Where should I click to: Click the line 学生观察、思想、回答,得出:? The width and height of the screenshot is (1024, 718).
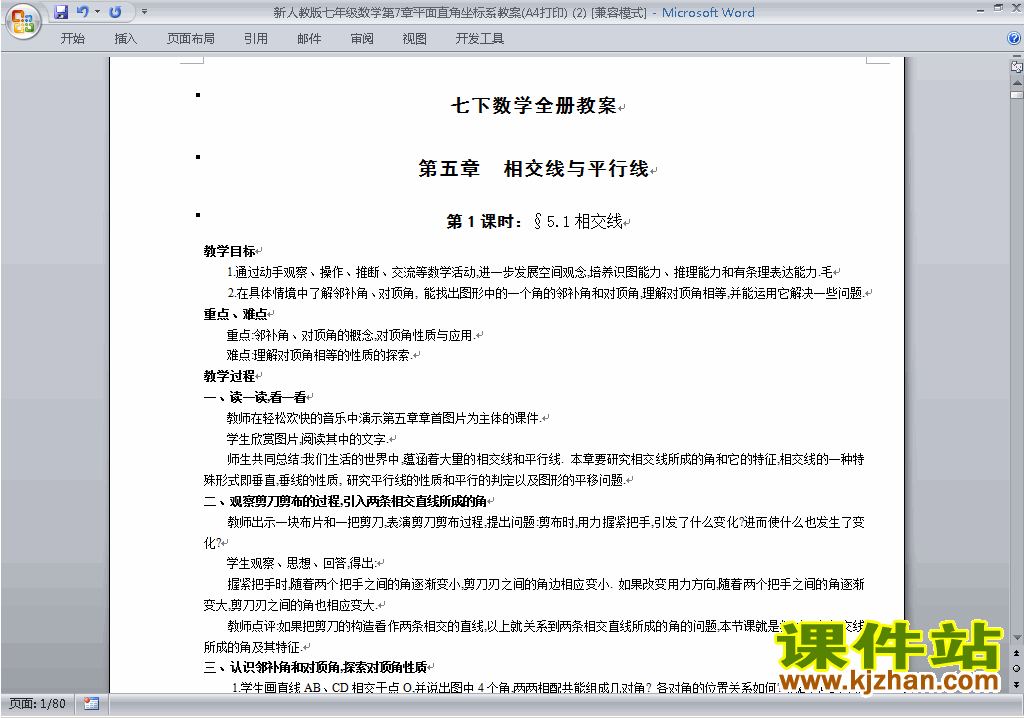(301, 563)
